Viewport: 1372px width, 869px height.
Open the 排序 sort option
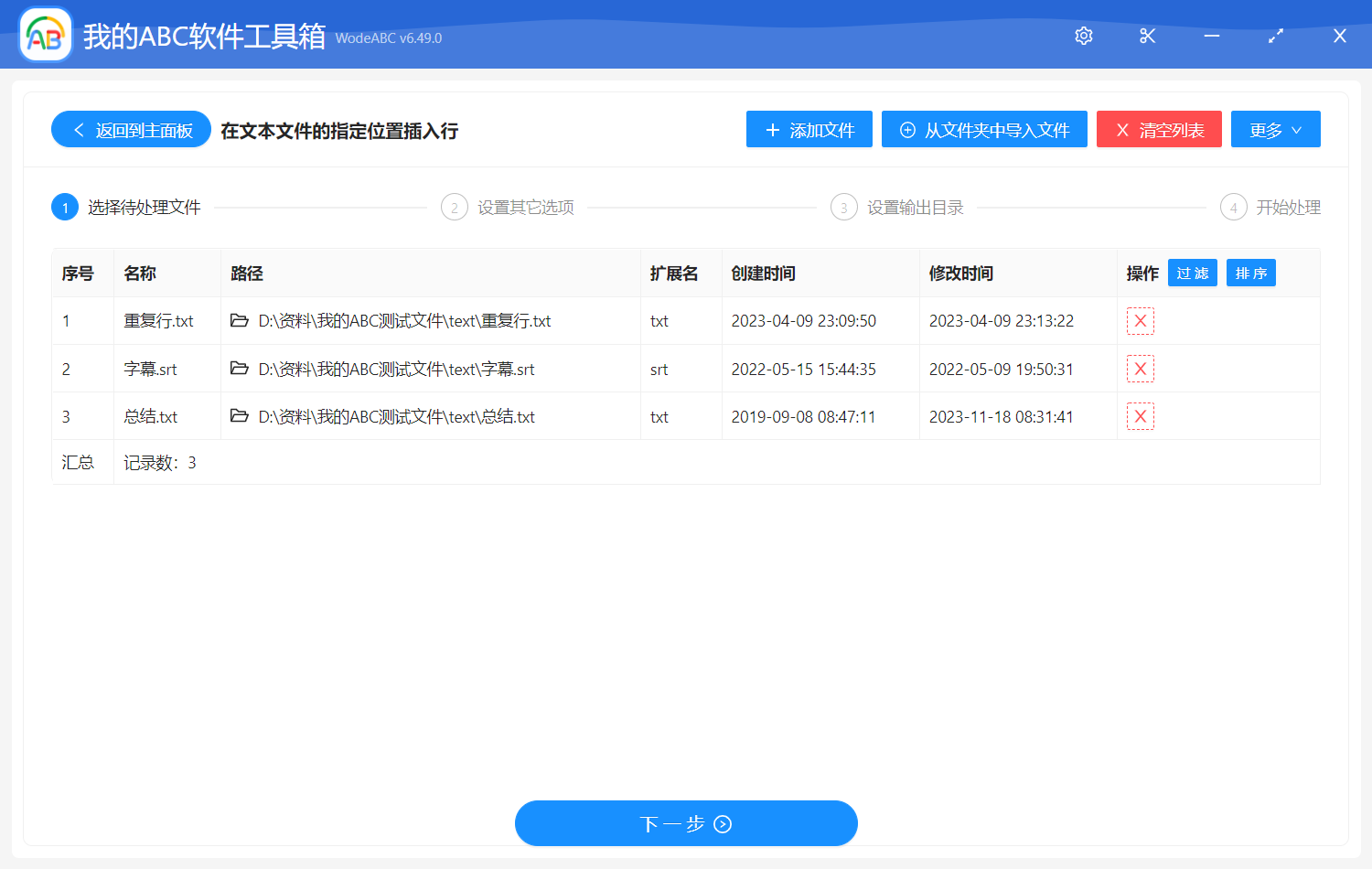coord(1250,272)
